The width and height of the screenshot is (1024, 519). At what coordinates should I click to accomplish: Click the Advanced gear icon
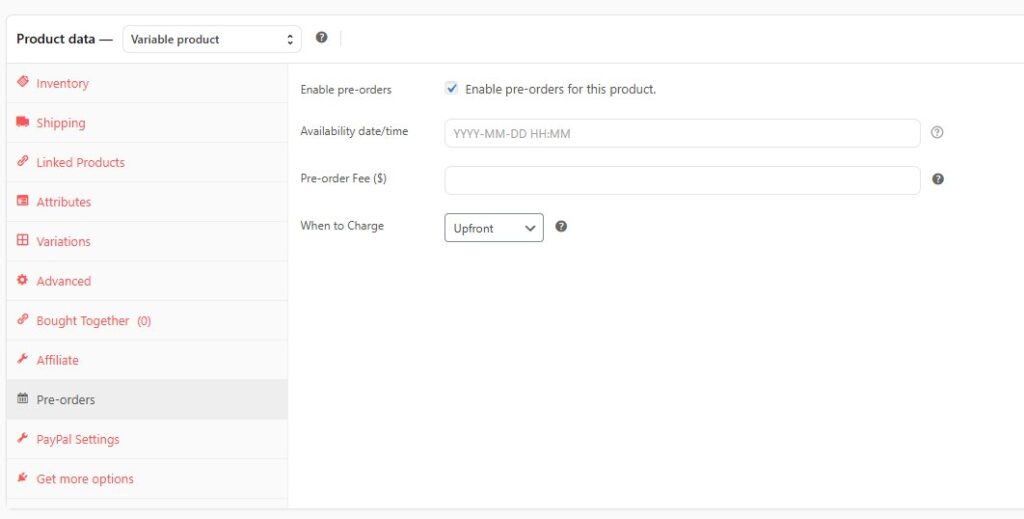tap(23, 281)
